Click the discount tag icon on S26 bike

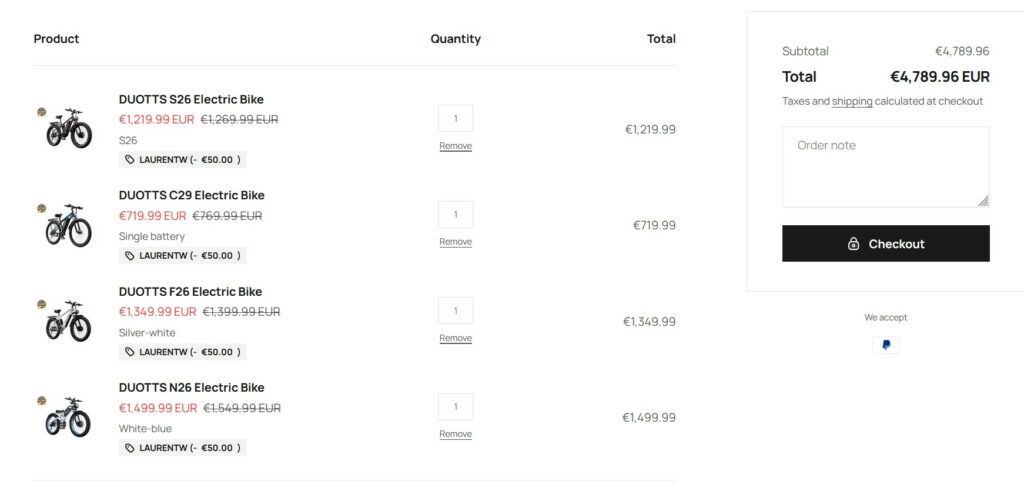click(x=130, y=160)
